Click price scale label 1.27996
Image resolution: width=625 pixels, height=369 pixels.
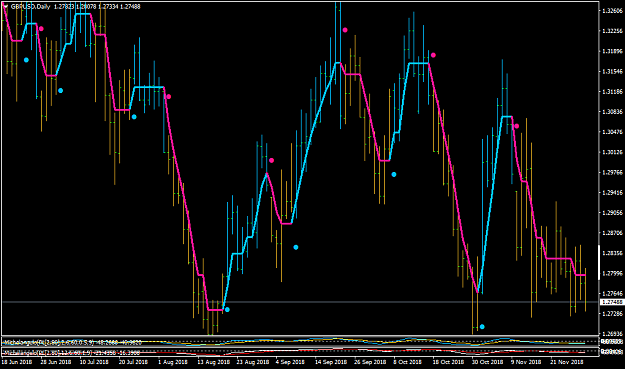612,273
